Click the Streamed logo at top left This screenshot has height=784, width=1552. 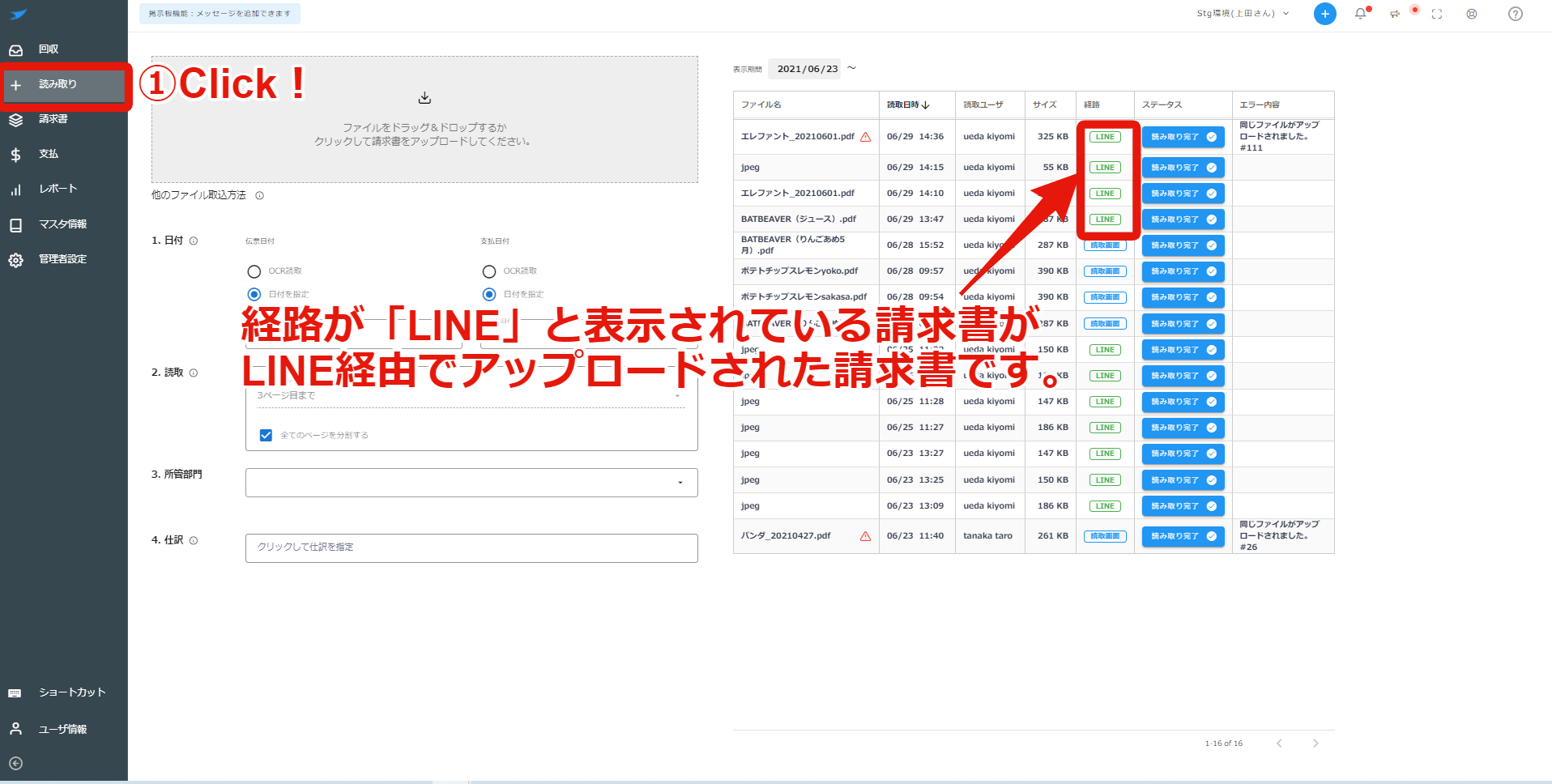click(18, 14)
